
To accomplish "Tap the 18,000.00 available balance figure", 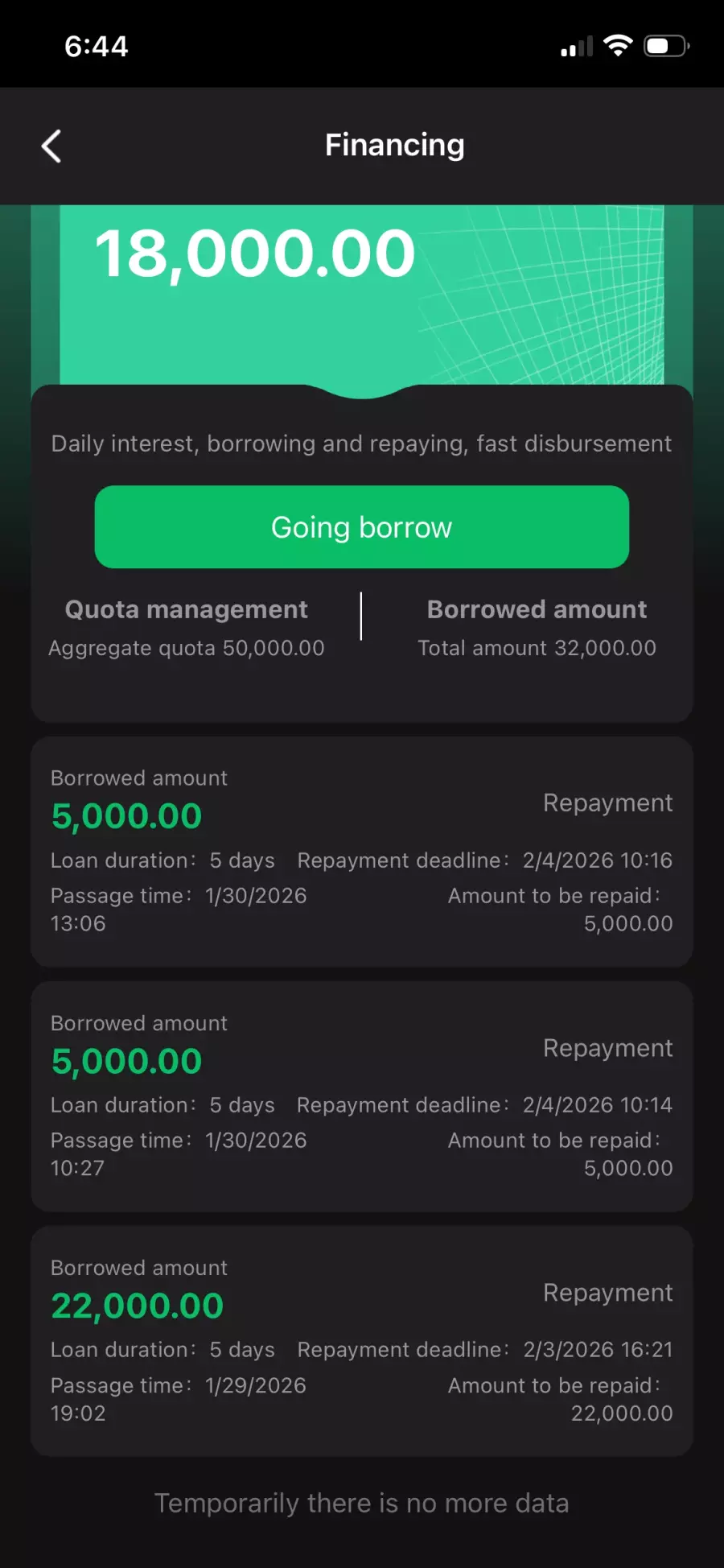I will click(x=255, y=254).
